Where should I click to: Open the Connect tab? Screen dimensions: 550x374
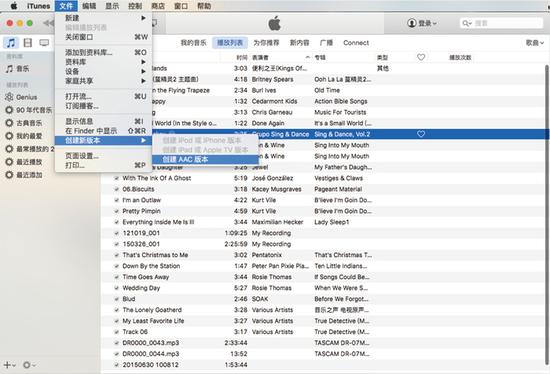[356, 43]
